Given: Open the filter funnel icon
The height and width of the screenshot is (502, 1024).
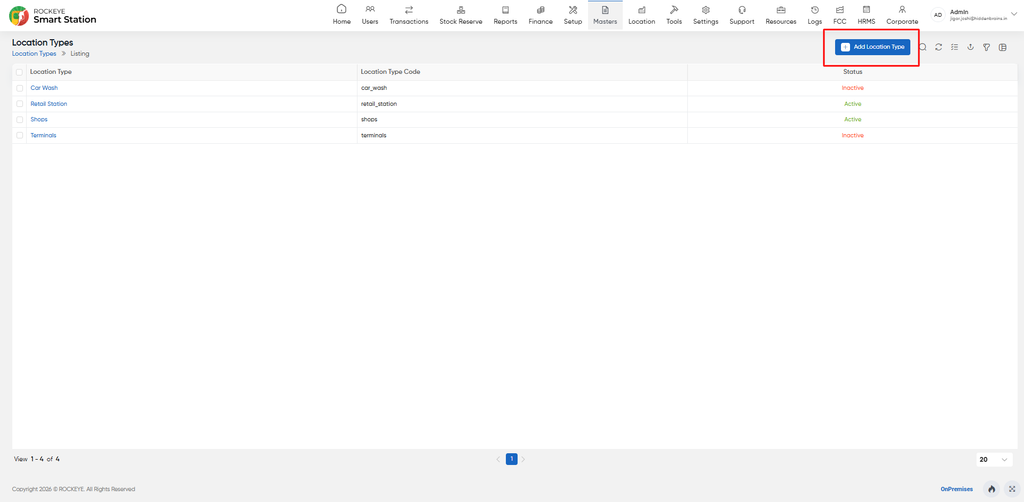Looking at the screenshot, I should tap(987, 47).
